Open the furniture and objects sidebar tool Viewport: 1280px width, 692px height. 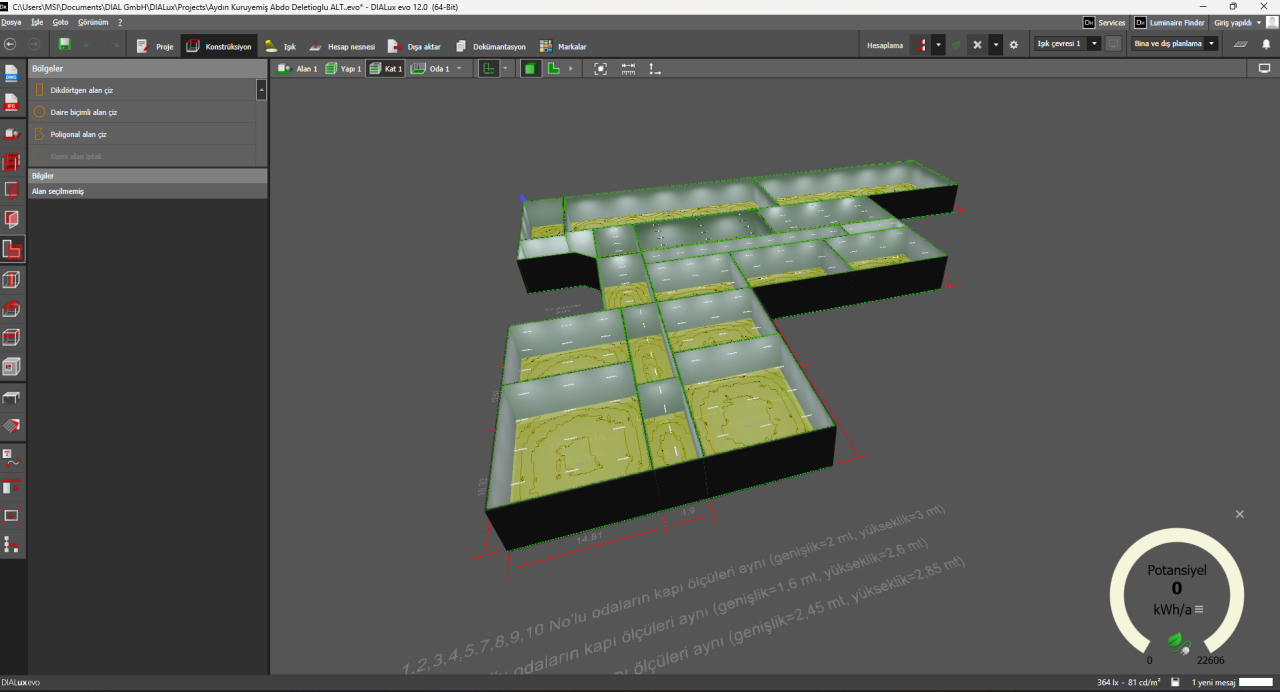[x=12, y=398]
